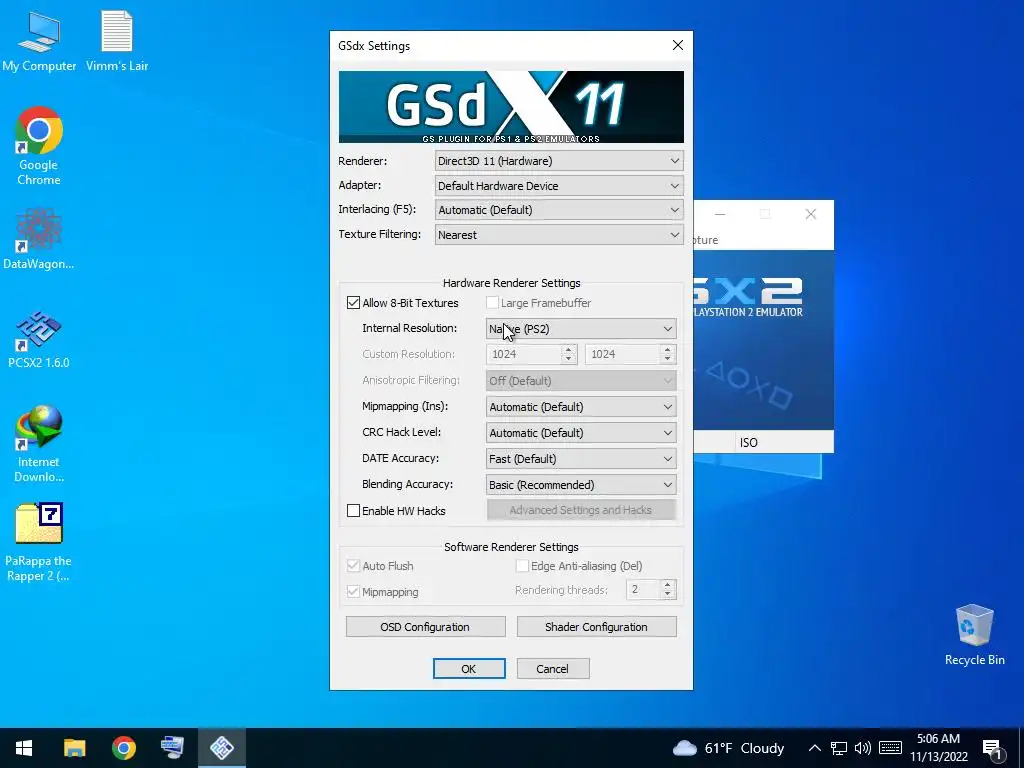Viewport: 1024px width, 768px height.
Task: Click Advanced Settings and Hacks button
Action: (x=581, y=510)
